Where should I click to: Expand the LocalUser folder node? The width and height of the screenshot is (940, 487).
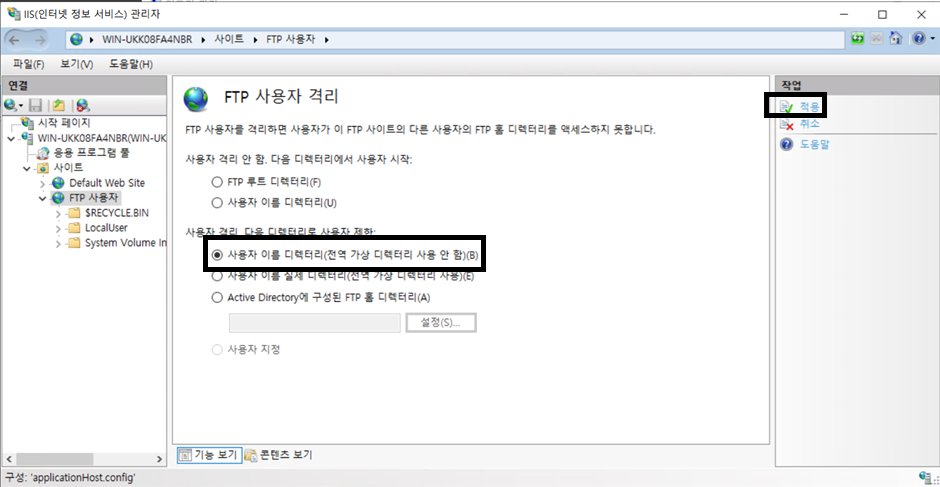click(x=58, y=228)
